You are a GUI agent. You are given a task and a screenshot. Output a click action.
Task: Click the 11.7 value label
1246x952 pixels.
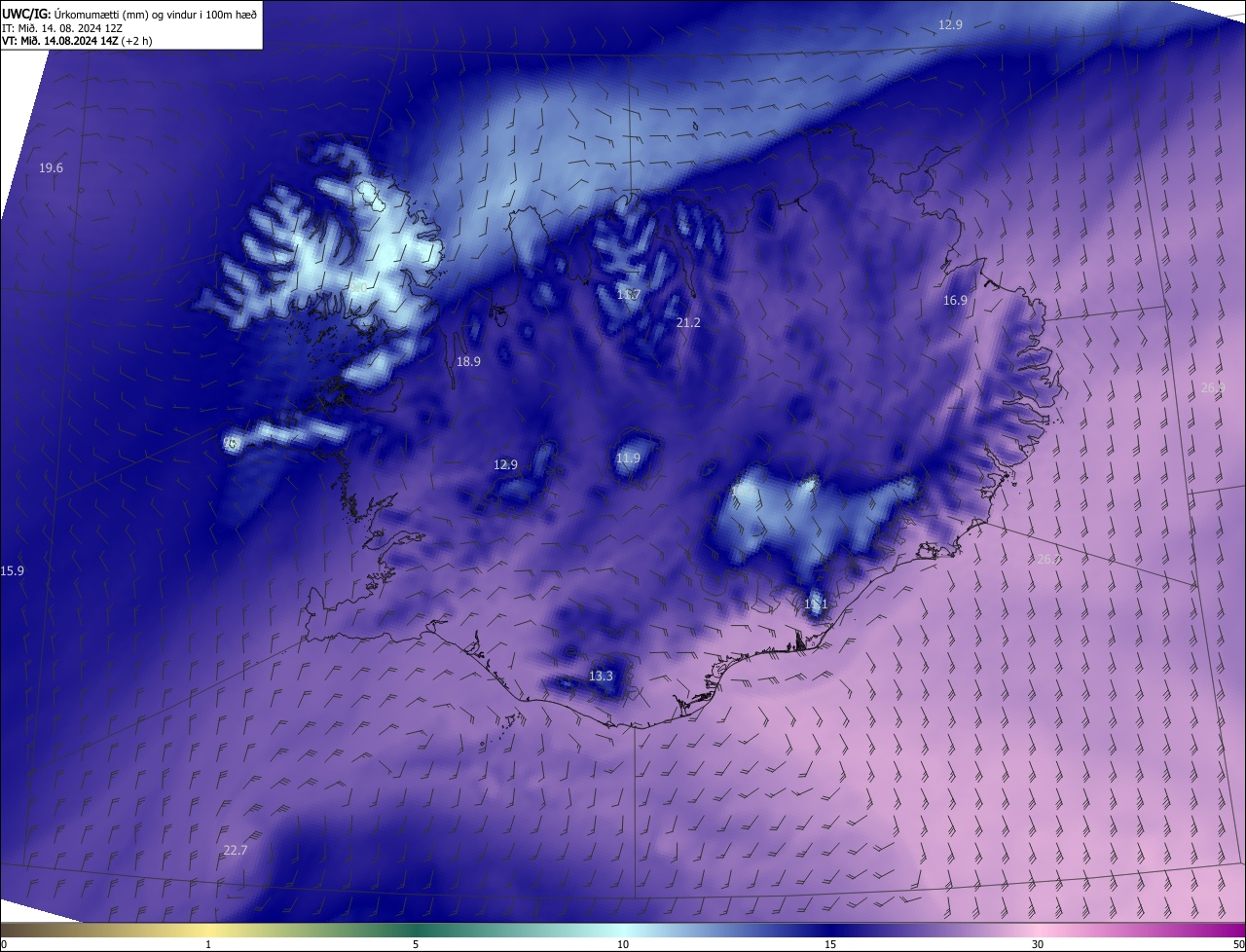click(628, 295)
